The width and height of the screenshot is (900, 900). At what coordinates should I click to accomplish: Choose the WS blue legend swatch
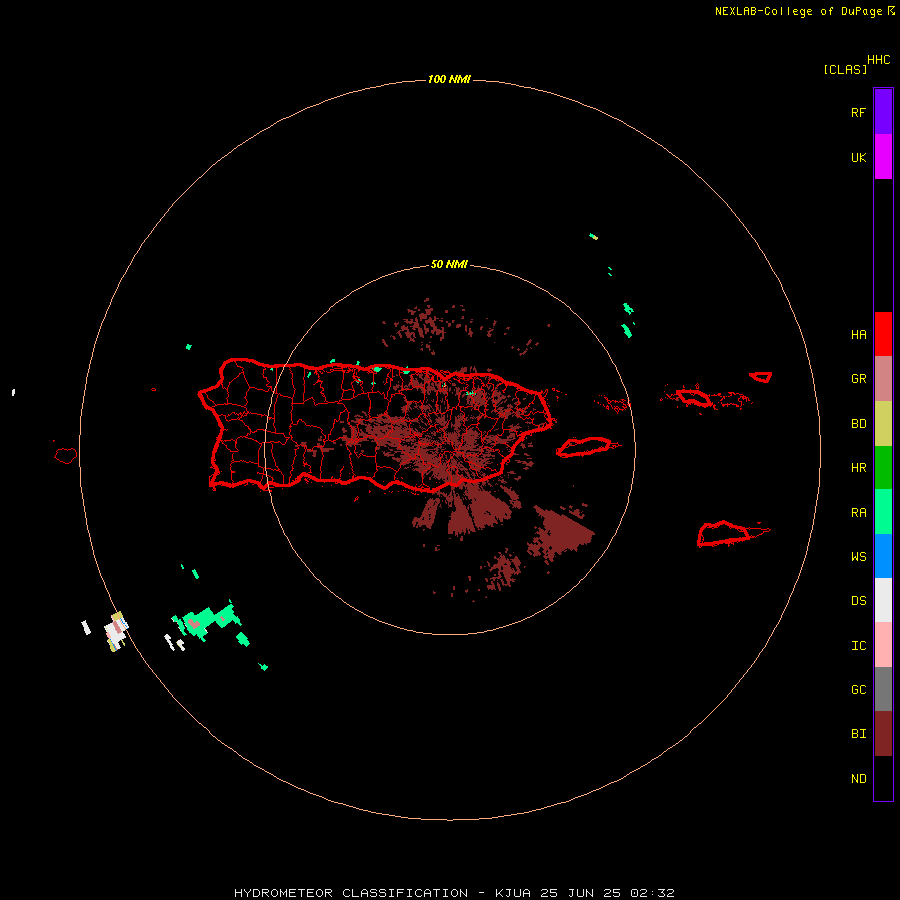pos(883,556)
